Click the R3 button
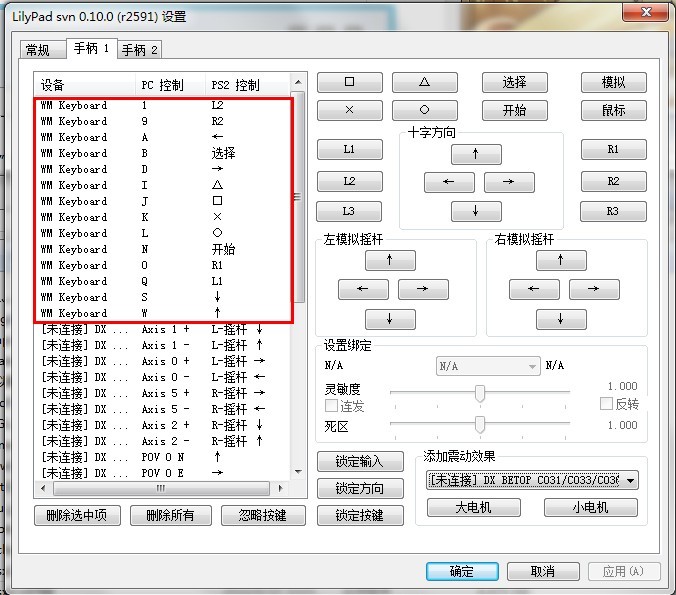676x595 pixels. (x=613, y=211)
